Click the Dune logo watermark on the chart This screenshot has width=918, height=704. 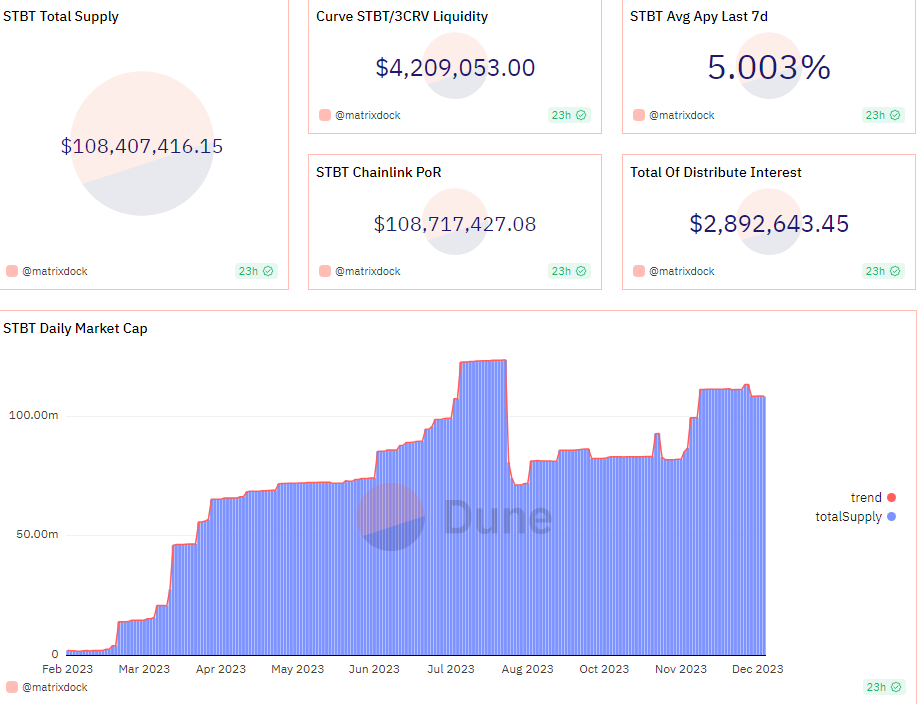(455, 517)
